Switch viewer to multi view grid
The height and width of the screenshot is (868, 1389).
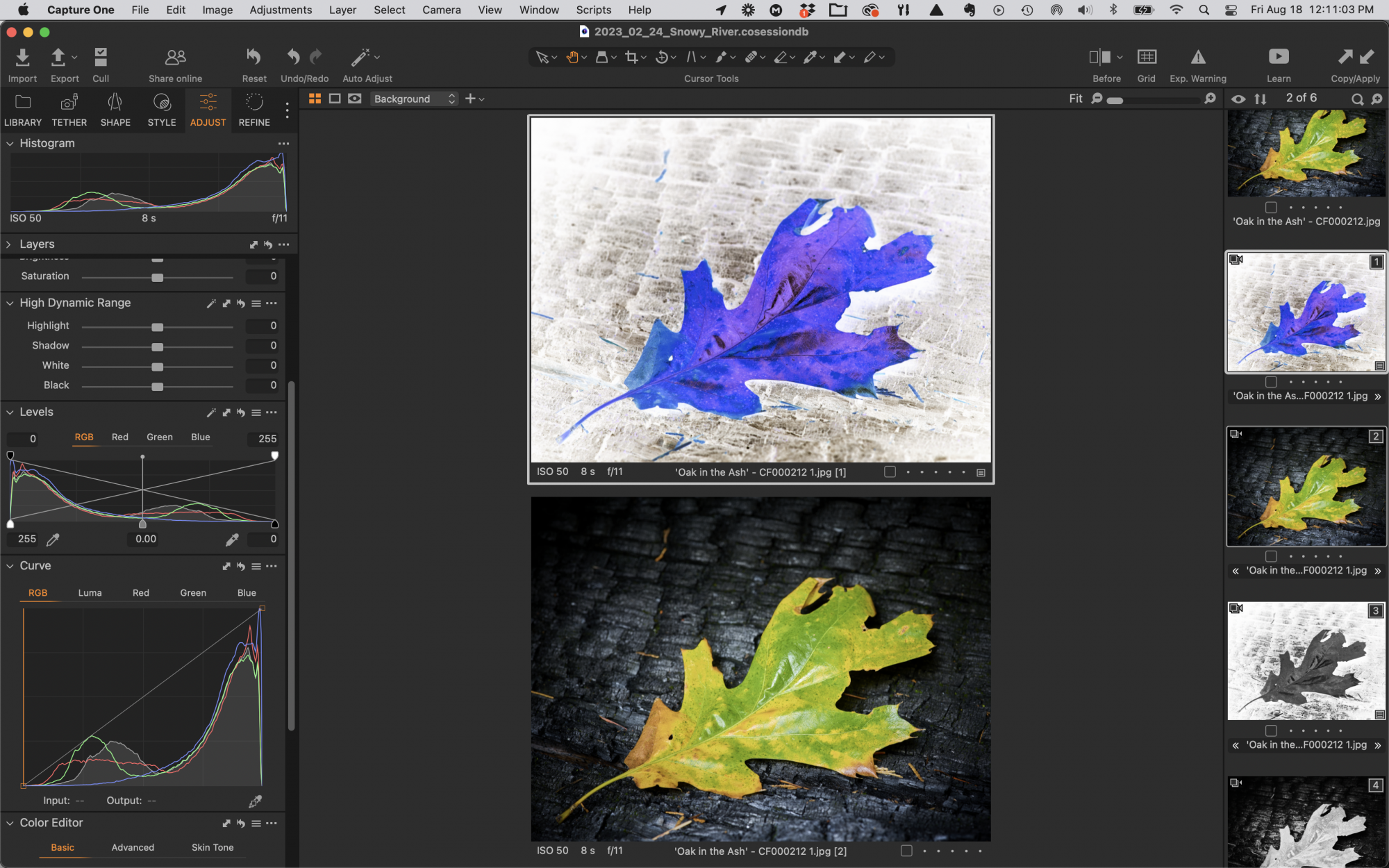coord(315,99)
